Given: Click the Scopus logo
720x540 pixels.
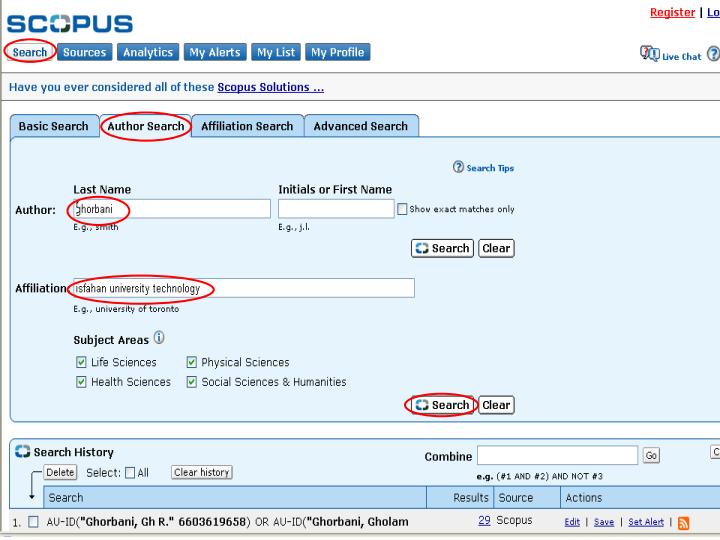Looking at the screenshot, I should pos(70,24).
